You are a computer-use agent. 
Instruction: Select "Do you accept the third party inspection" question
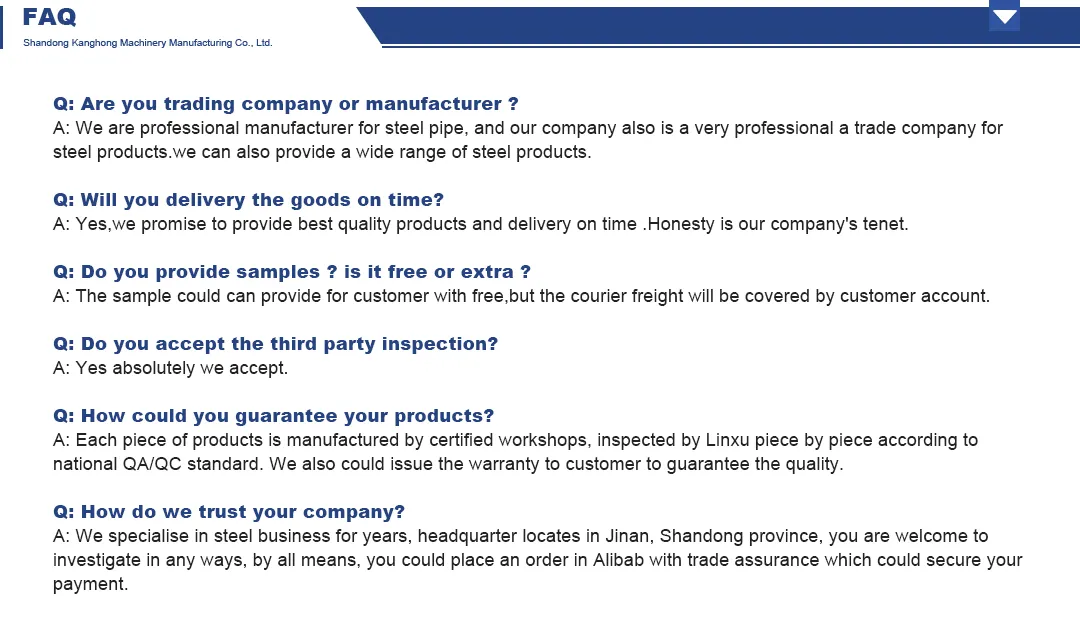tap(275, 344)
